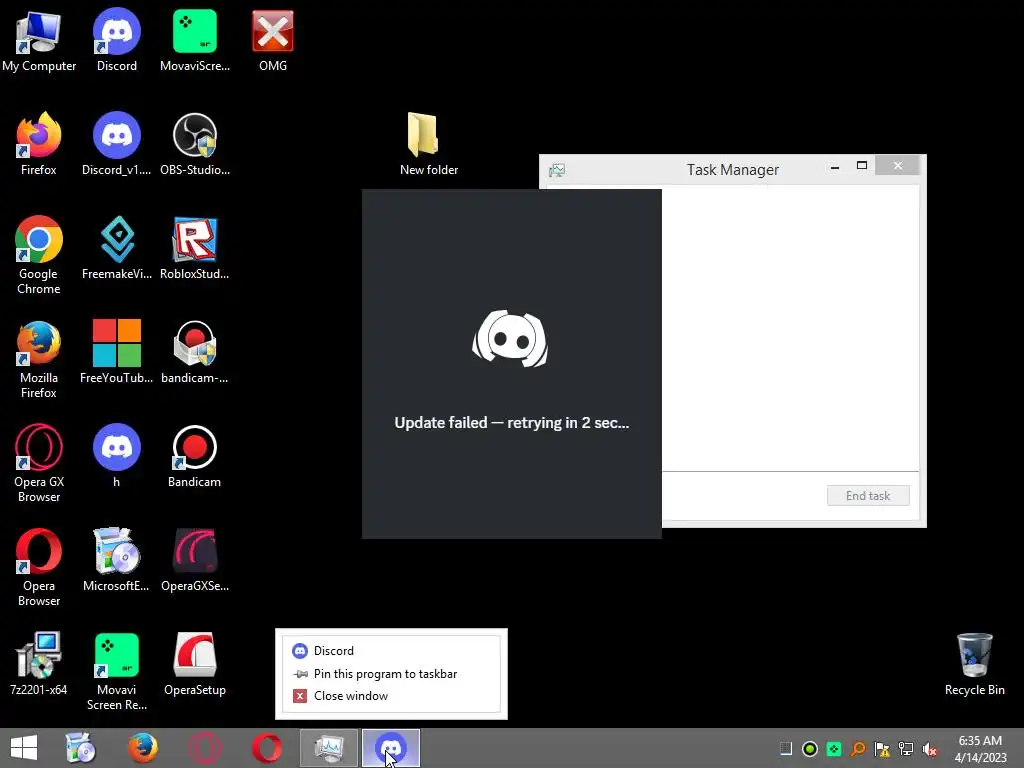Close the Task Manager window
The width and height of the screenshot is (1024, 768).
pos(897,166)
